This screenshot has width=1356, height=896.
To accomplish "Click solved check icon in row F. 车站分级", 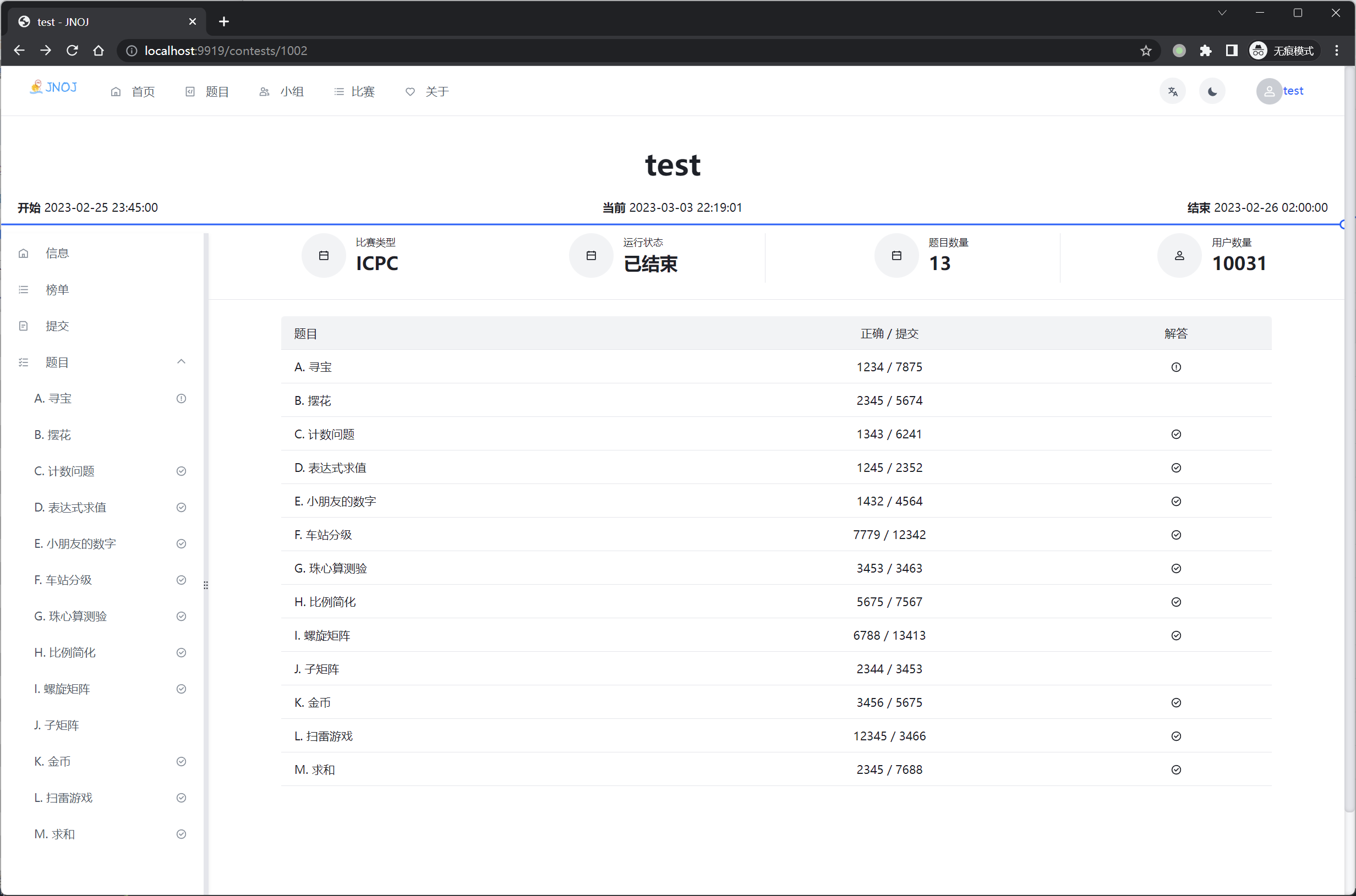I will coord(1176,535).
